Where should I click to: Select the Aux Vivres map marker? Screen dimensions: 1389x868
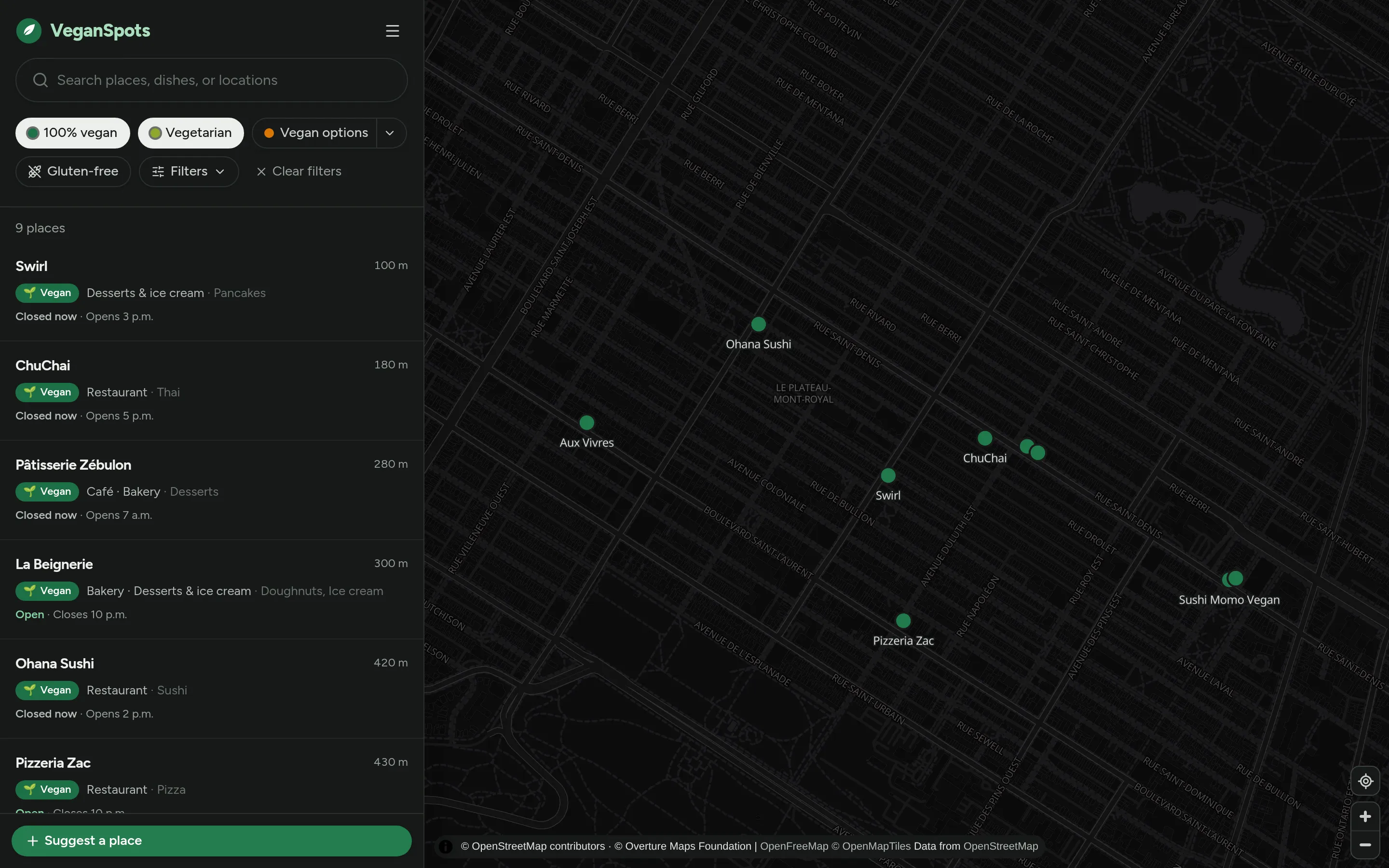(x=586, y=422)
